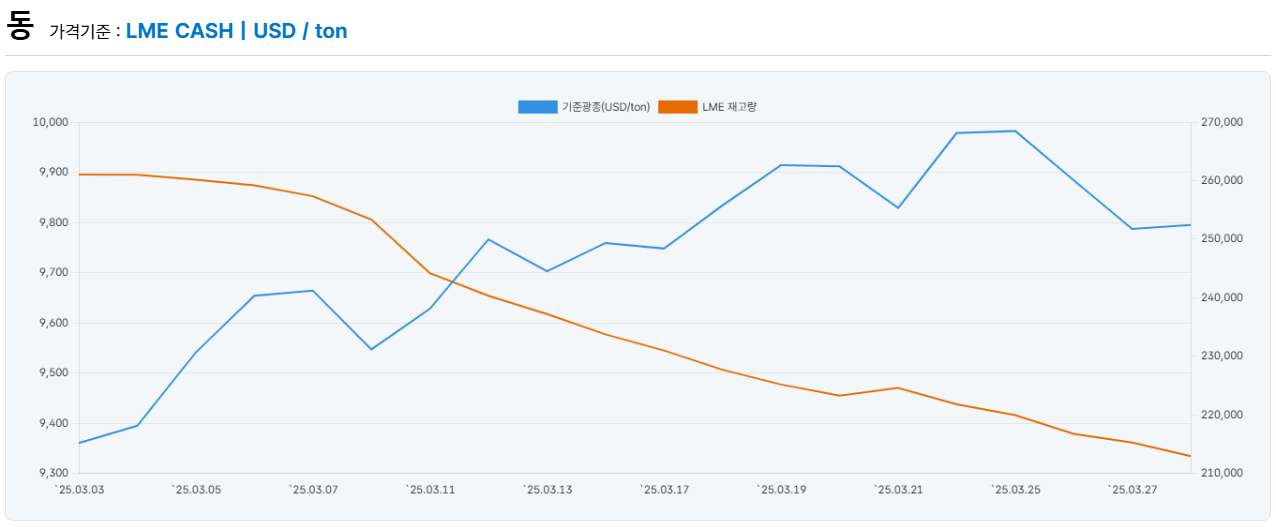This screenshot has width=1276, height=527.
Task: Click the blue 기준광종 legend color box
Action: (x=538, y=107)
